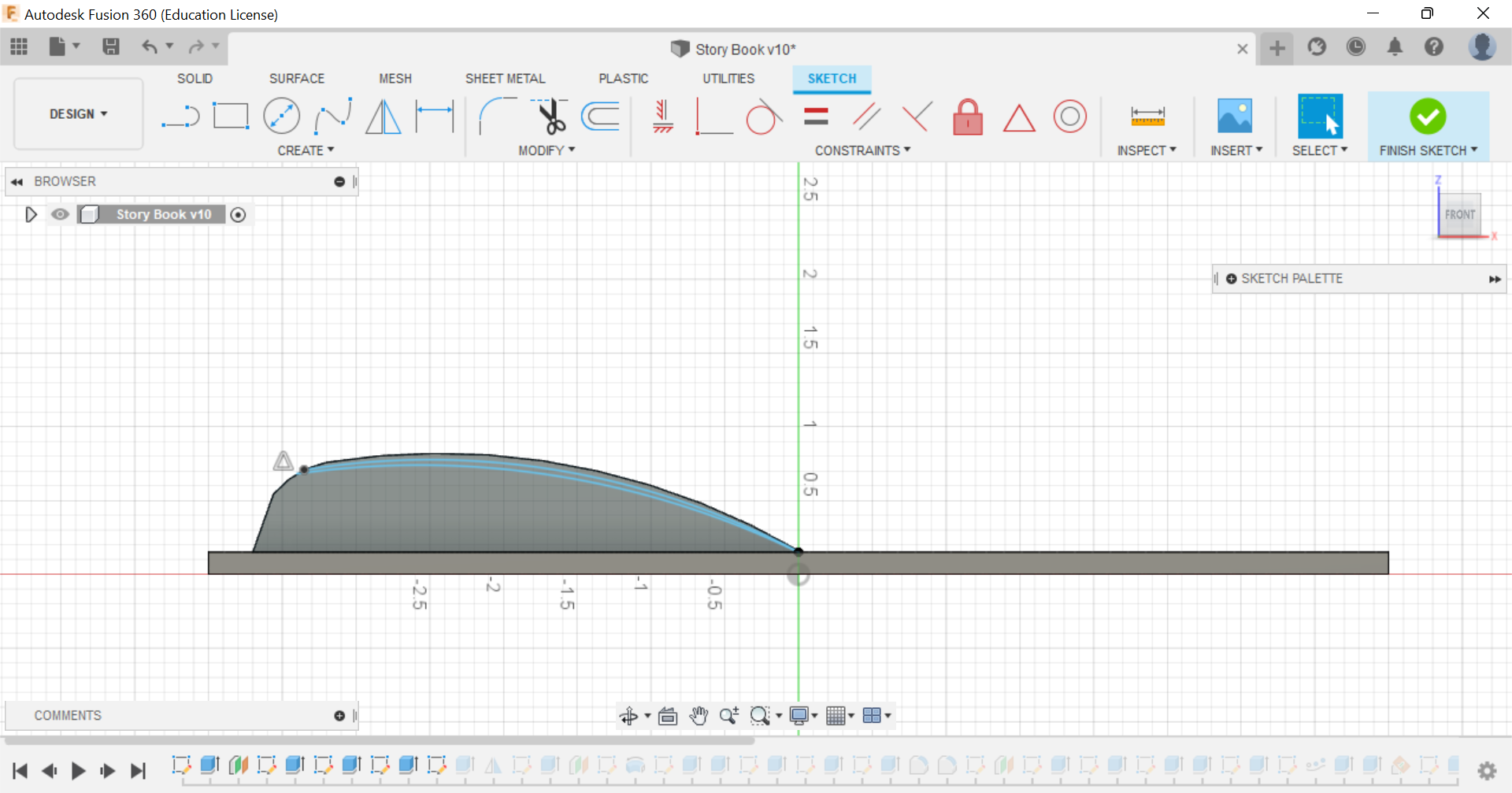
Task: Apply the Fix/Unfix lock constraint
Action: 968,117
